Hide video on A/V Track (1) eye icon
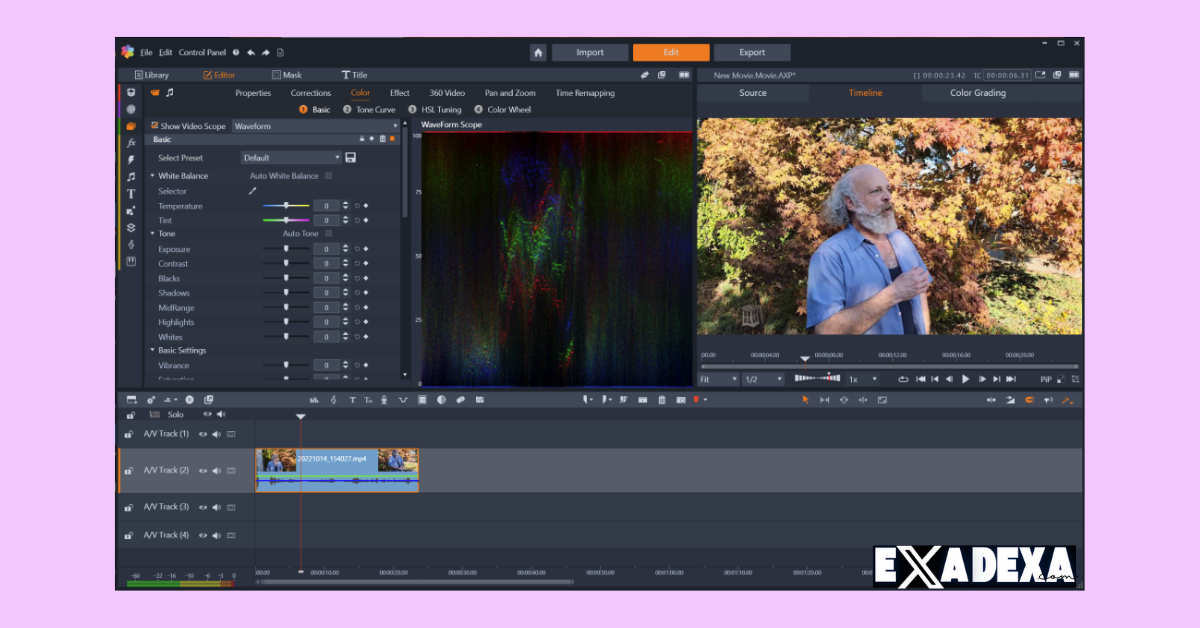 (202, 434)
